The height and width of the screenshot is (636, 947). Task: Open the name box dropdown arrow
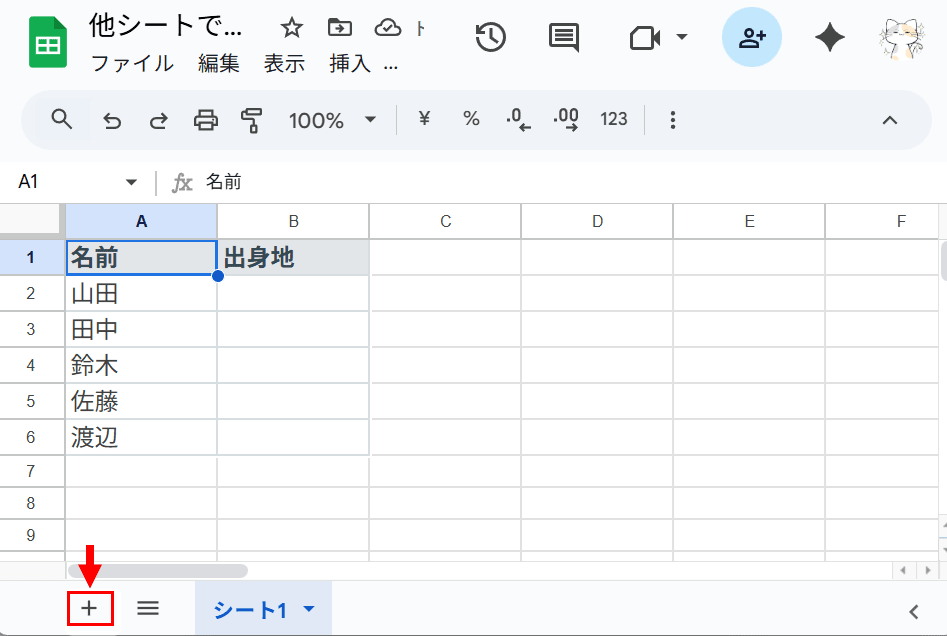tap(131, 182)
